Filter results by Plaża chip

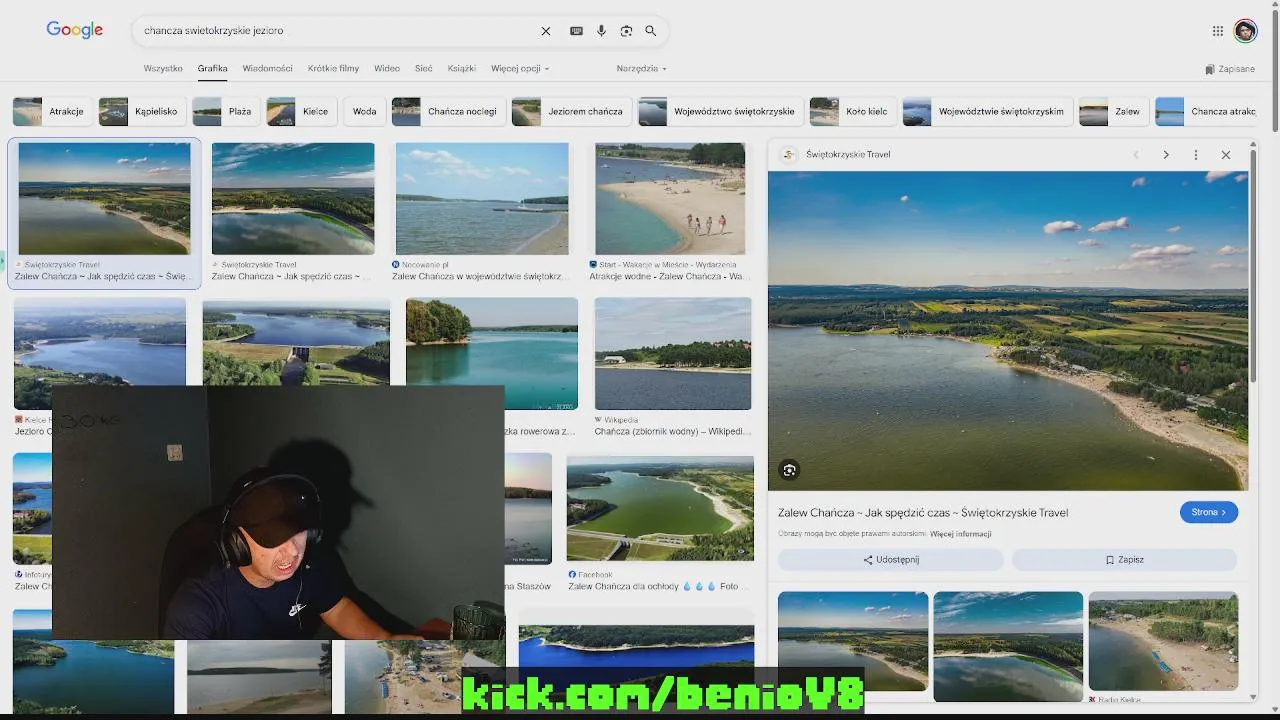point(226,111)
